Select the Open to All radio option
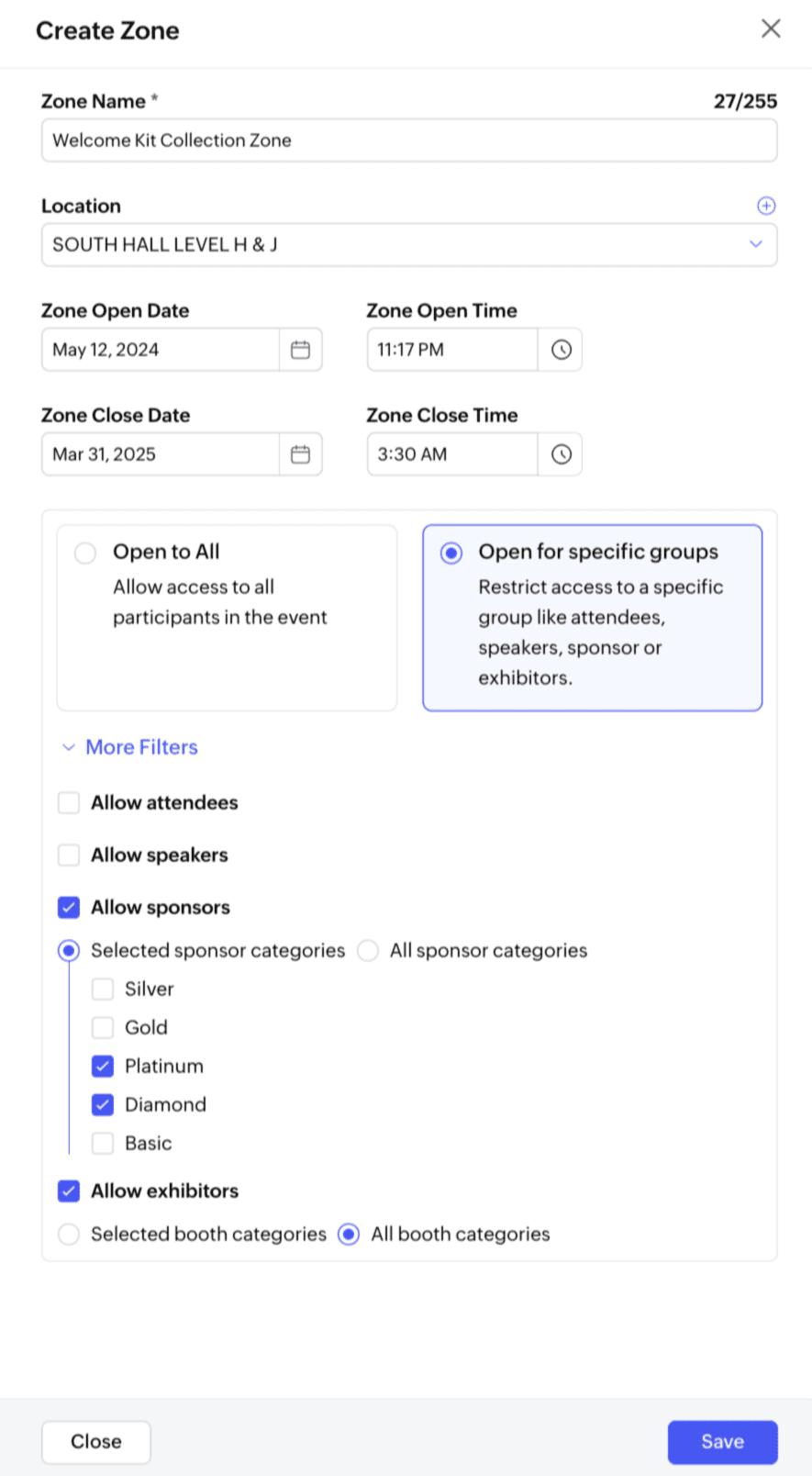 coord(85,553)
